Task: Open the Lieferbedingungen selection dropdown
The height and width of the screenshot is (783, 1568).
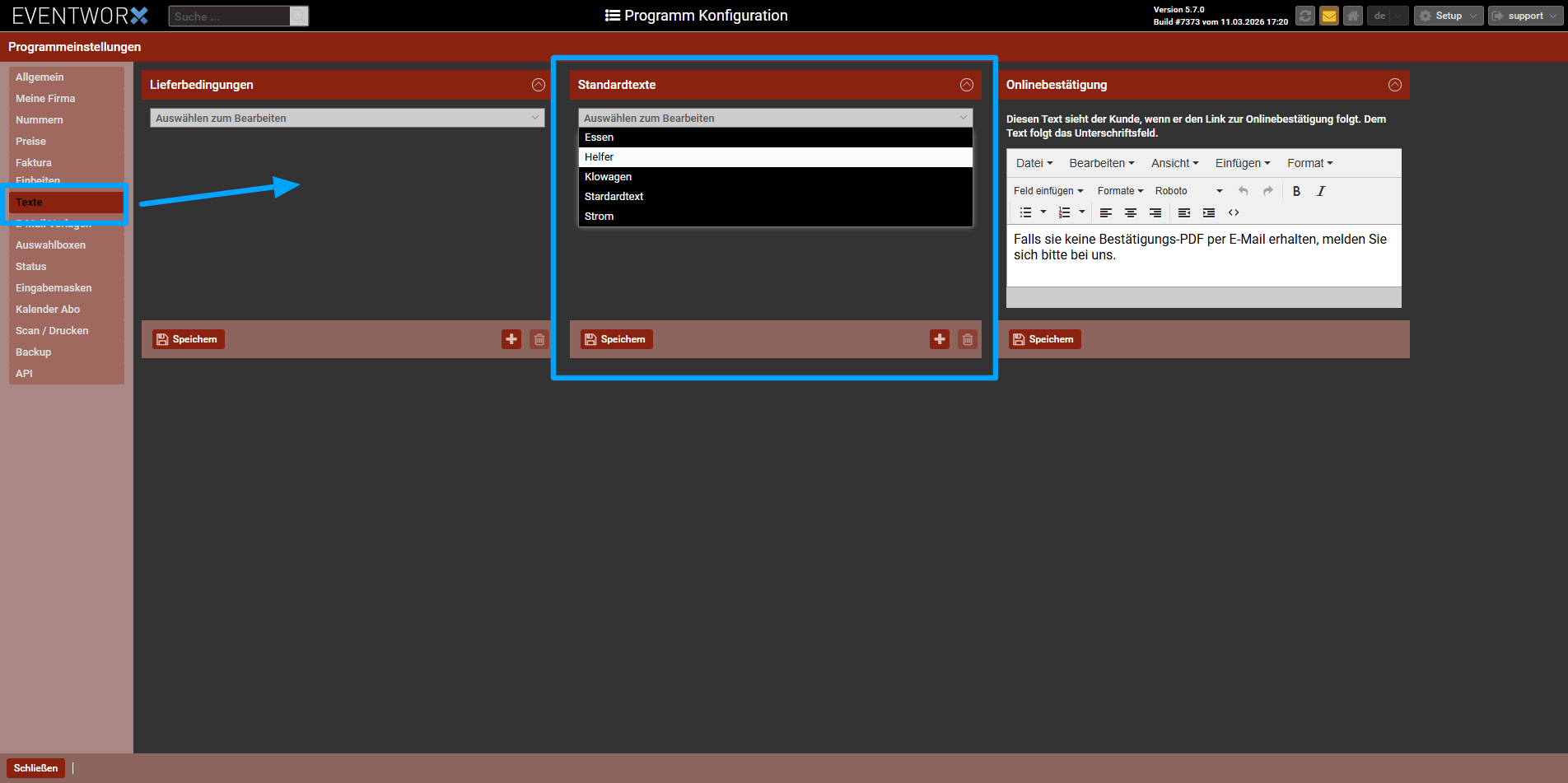Action: (x=347, y=119)
